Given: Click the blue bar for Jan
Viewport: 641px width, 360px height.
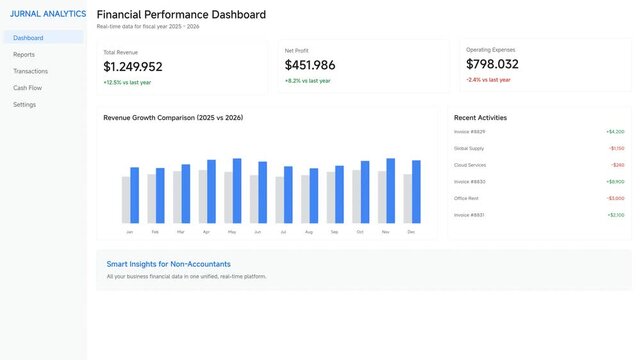Looking at the screenshot, I should point(134,195).
